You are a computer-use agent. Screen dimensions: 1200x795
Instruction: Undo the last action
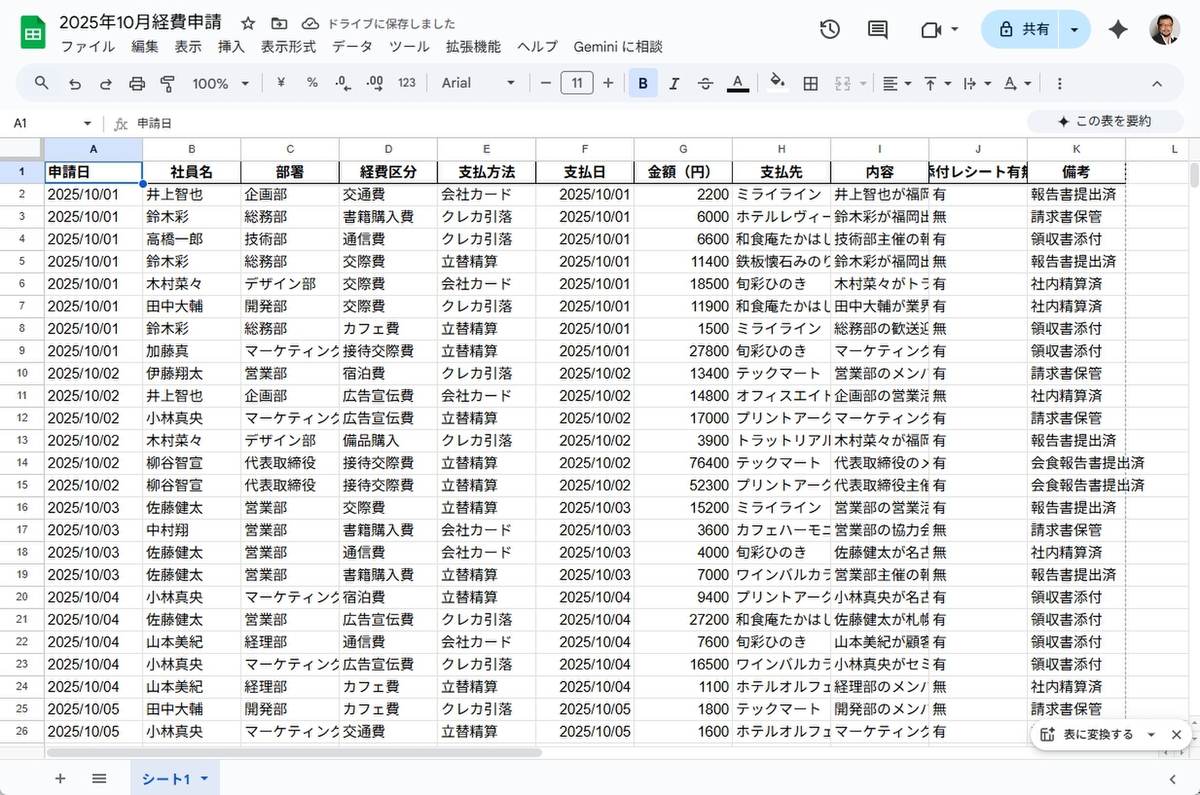(x=75, y=83)
